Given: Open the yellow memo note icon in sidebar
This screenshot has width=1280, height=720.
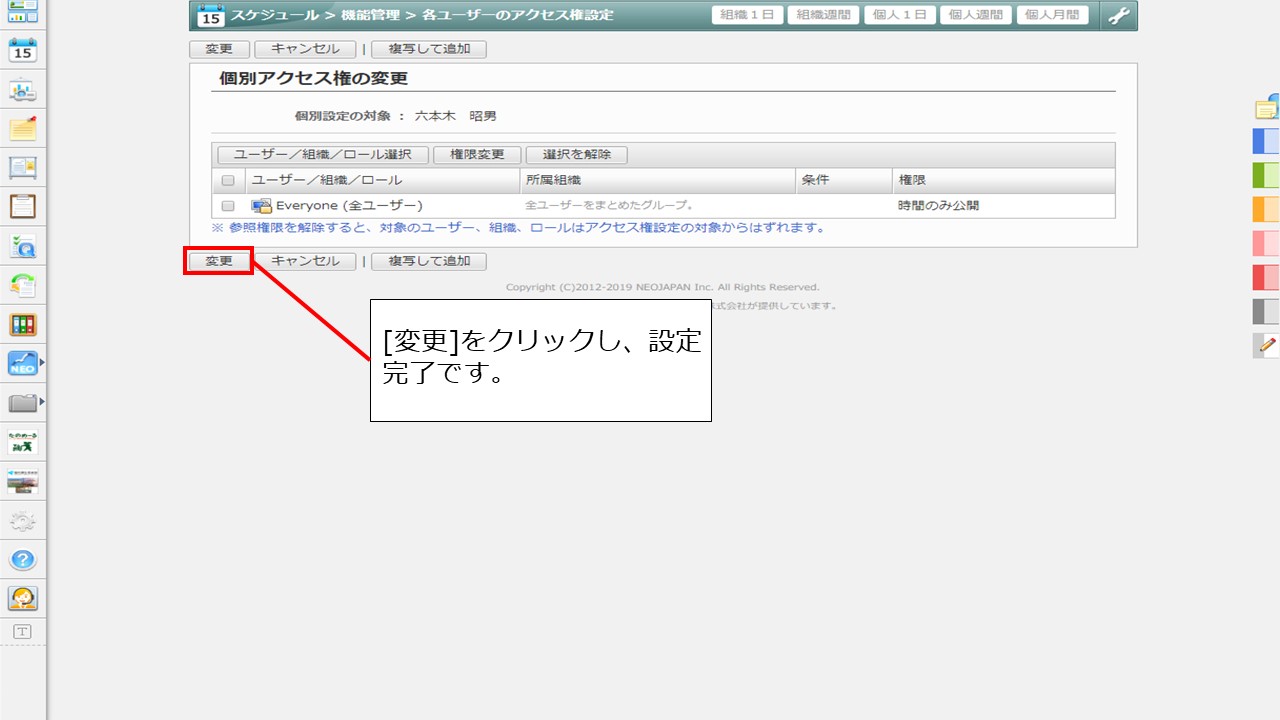Looking at the screenshot, I should pyautogui.click(x=22, y=129).
